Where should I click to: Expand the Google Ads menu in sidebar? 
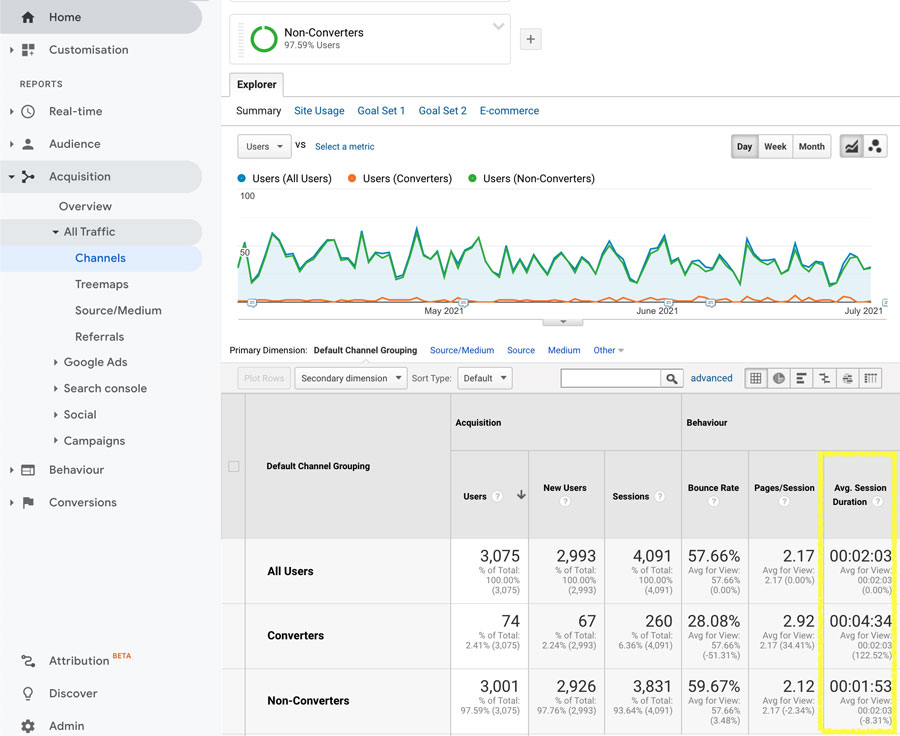pyautogui.click(x=94, y=362)
